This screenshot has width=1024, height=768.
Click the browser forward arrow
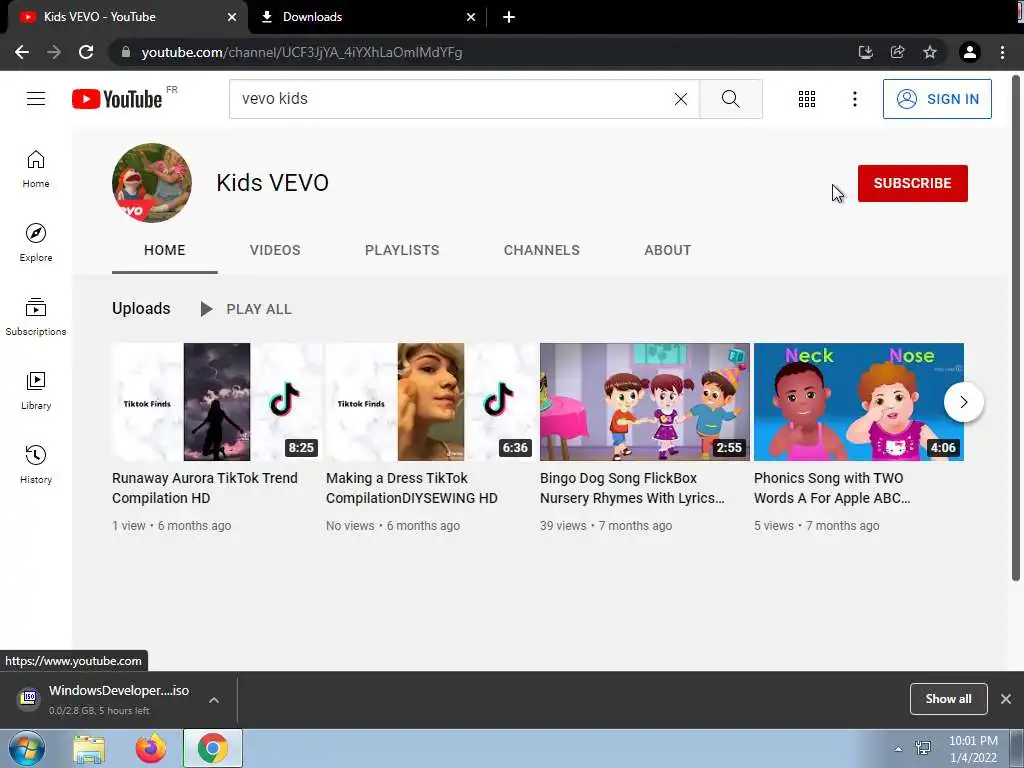tap(54, 52)
